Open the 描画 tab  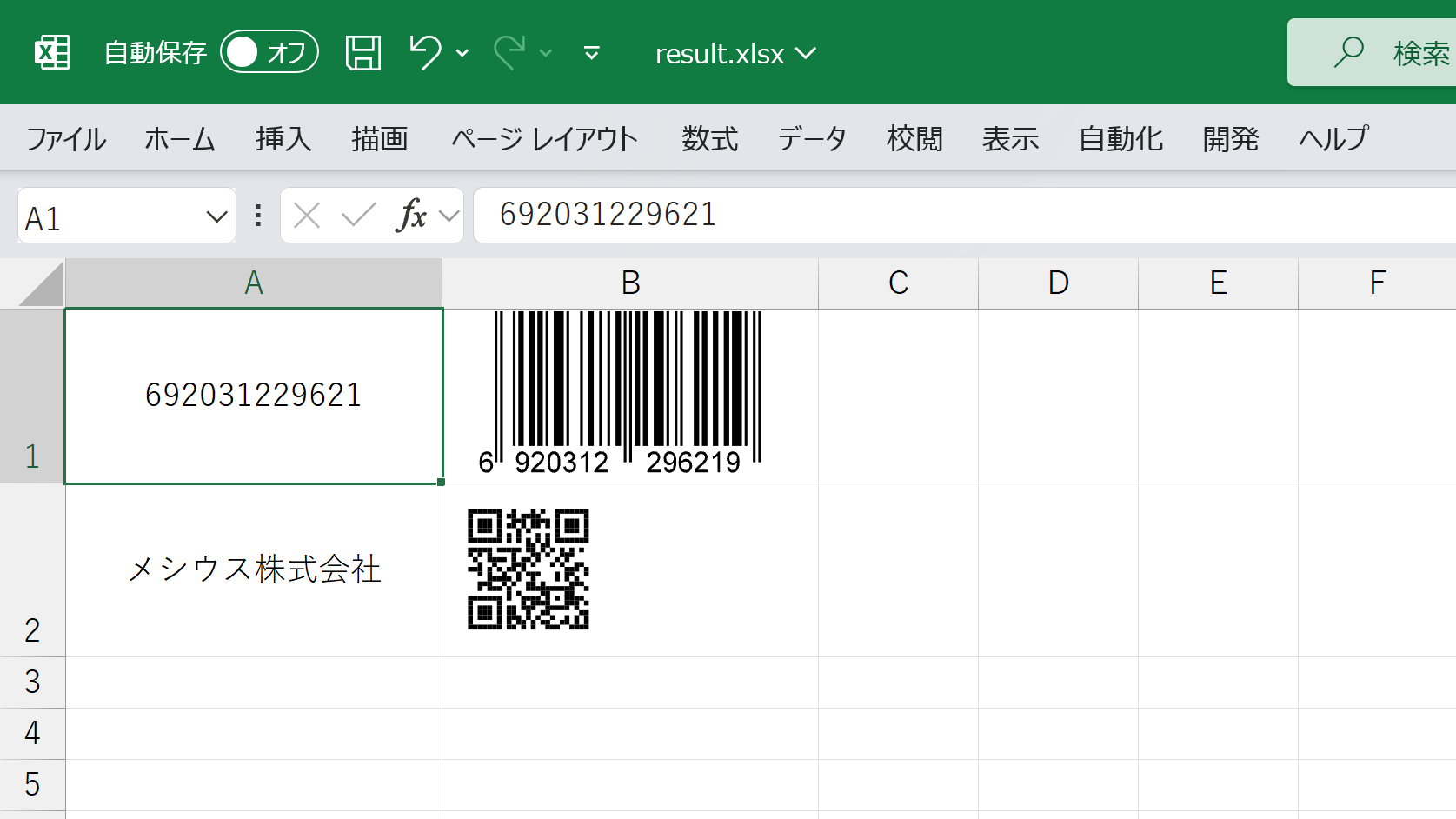(x=380, y=138)
